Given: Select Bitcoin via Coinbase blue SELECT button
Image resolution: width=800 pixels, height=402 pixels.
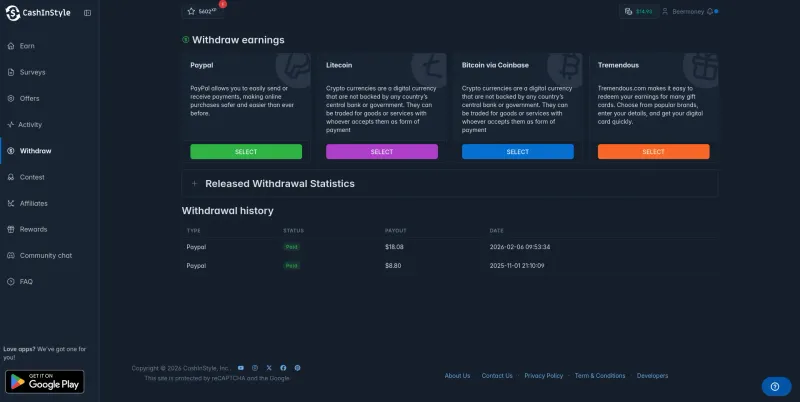Looking at the screenshot, I should (518, 152).
